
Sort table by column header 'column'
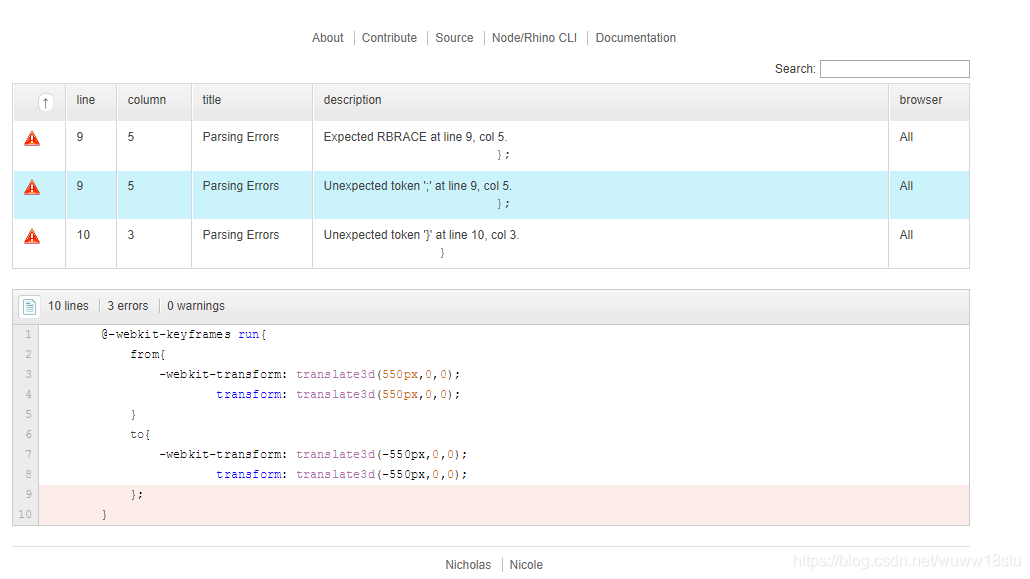coord(146,100)
